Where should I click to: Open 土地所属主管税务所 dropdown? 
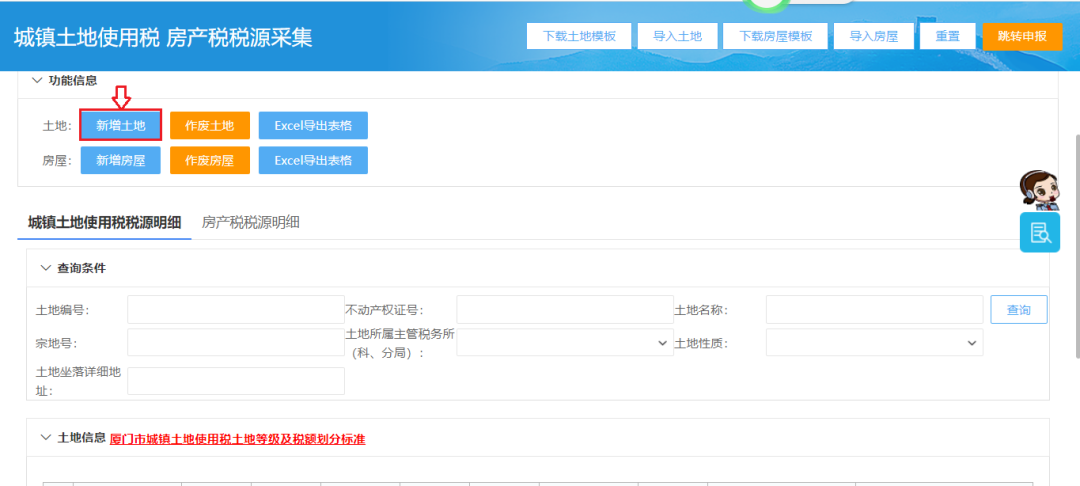coord(565,342)
